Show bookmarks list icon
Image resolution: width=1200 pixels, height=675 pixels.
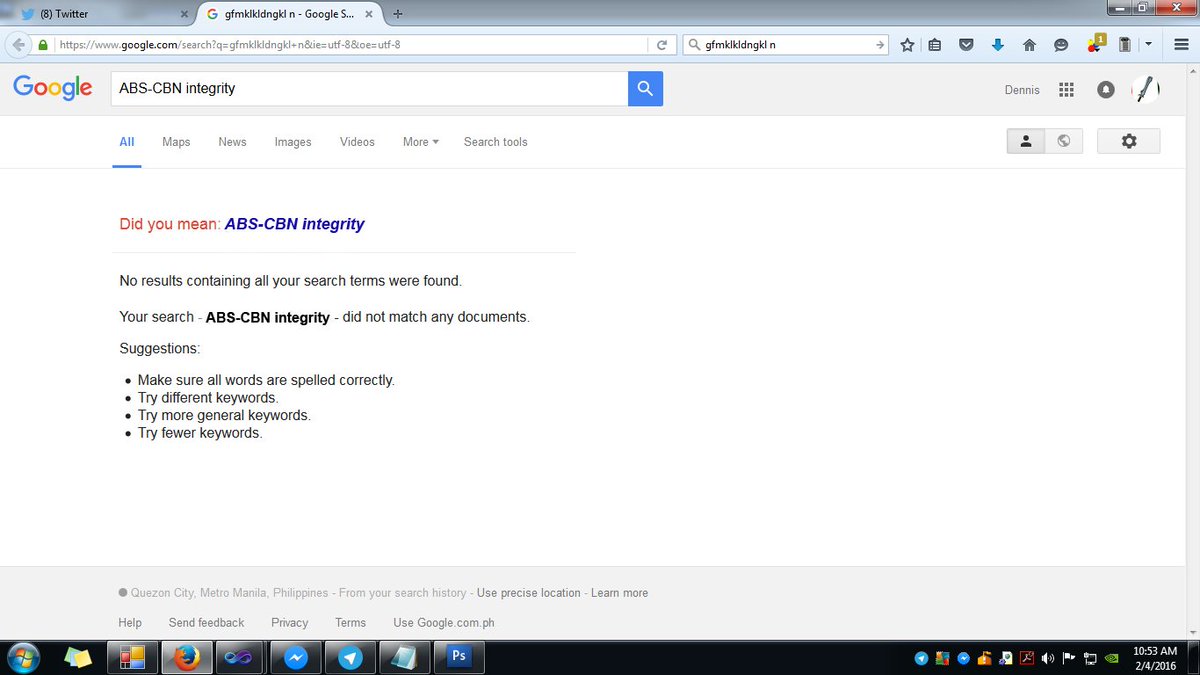935,45
